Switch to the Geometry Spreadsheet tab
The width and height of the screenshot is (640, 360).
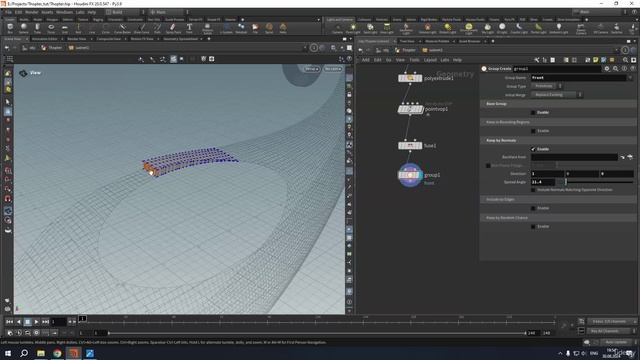tap(180, 39)
